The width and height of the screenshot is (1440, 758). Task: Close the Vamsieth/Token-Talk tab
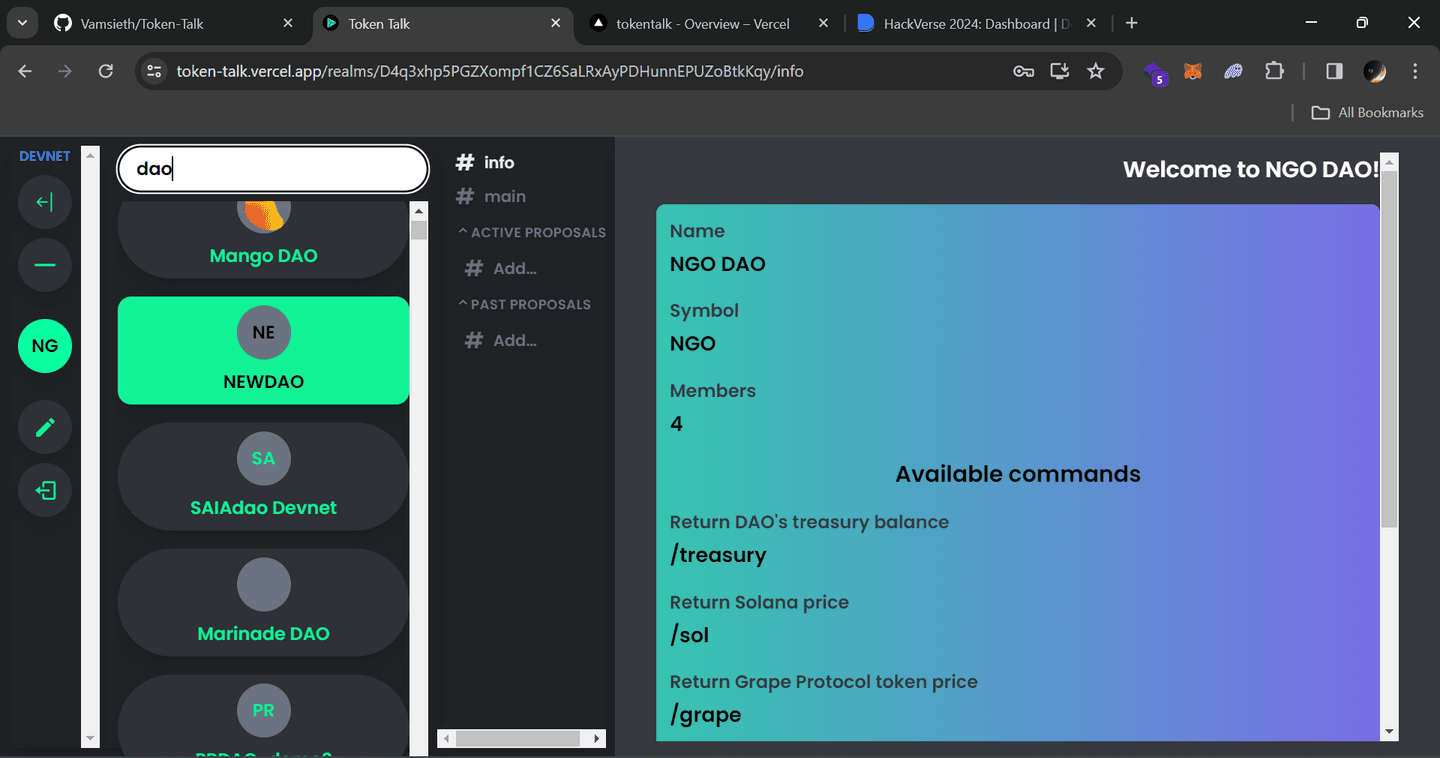click(x=288, y=23)
